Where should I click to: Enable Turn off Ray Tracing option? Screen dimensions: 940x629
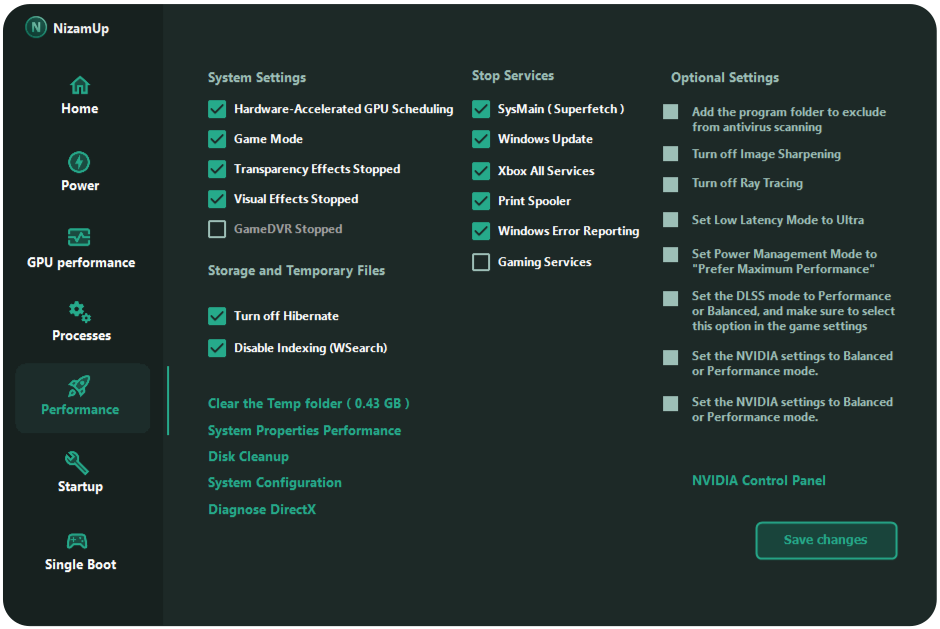click(x=671, y=184)
